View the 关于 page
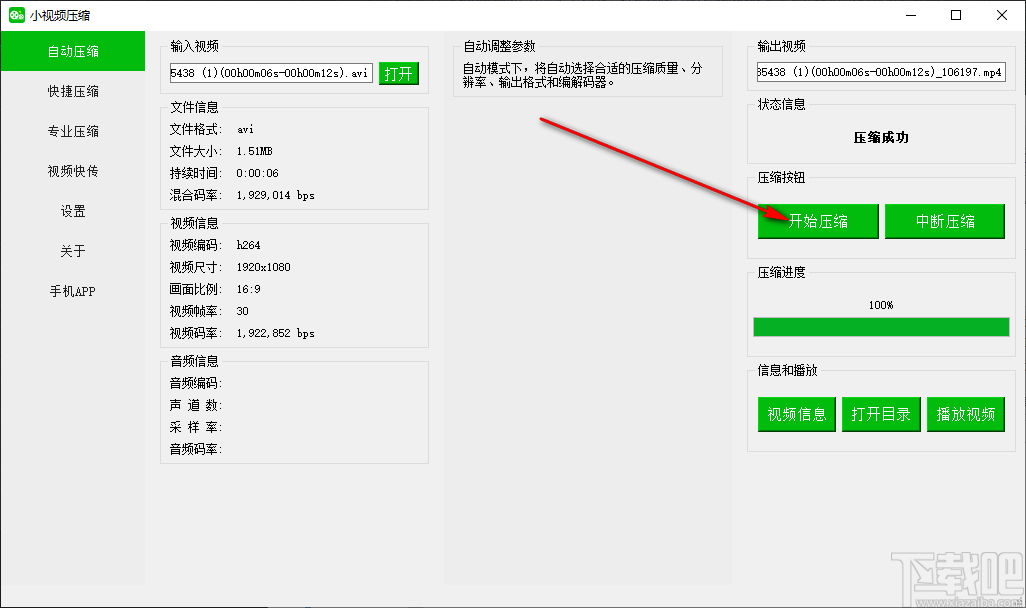The image size is (1026, 608). tap(73, 251)
